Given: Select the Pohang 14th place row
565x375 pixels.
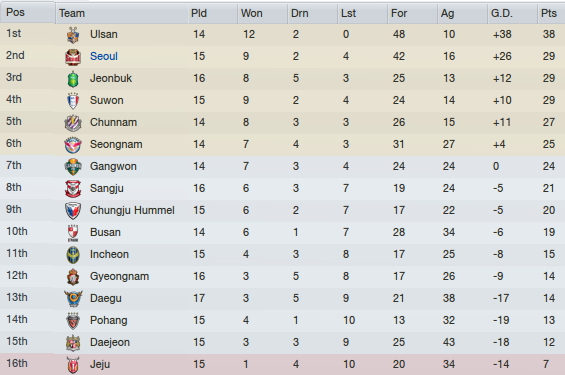Looking at the screenshot, I should coord(282,320).
